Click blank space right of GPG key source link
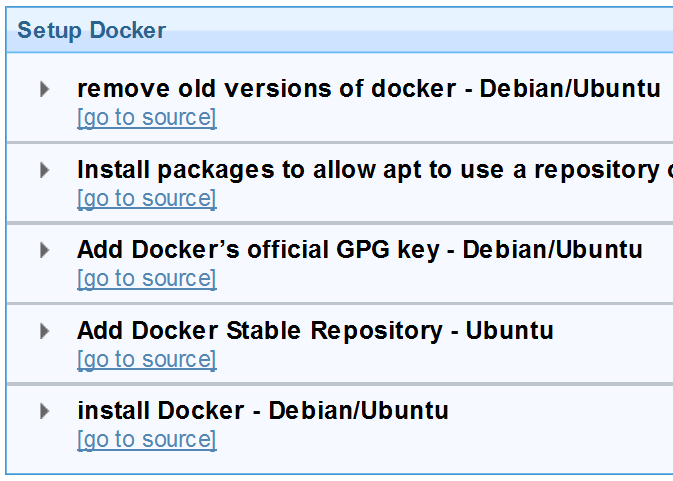 (442, 279)
